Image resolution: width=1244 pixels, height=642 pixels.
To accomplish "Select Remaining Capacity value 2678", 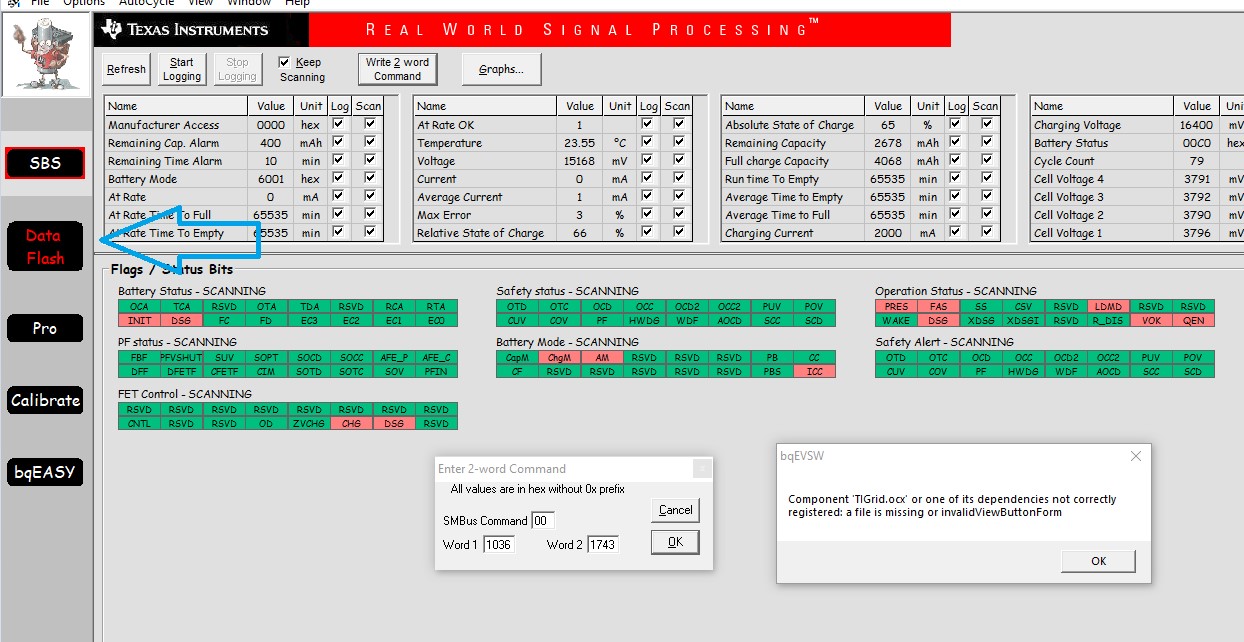I will 888,143.
